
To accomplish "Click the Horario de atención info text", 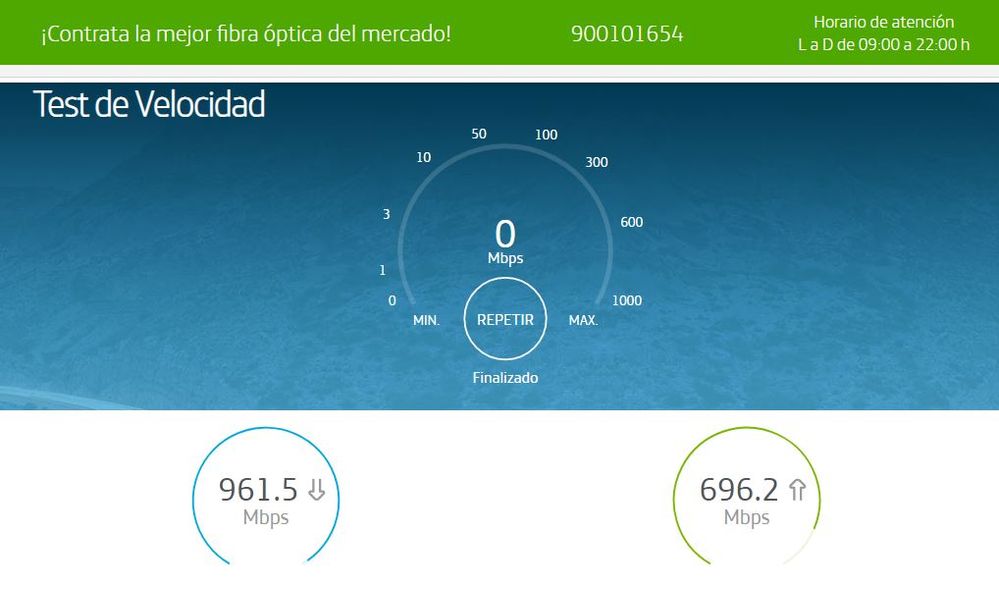I will [x=884, y=33].
